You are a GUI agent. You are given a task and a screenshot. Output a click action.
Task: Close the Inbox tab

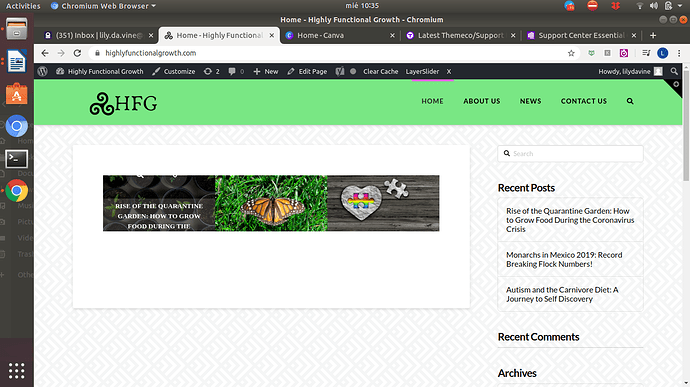(x=151, y=35)
